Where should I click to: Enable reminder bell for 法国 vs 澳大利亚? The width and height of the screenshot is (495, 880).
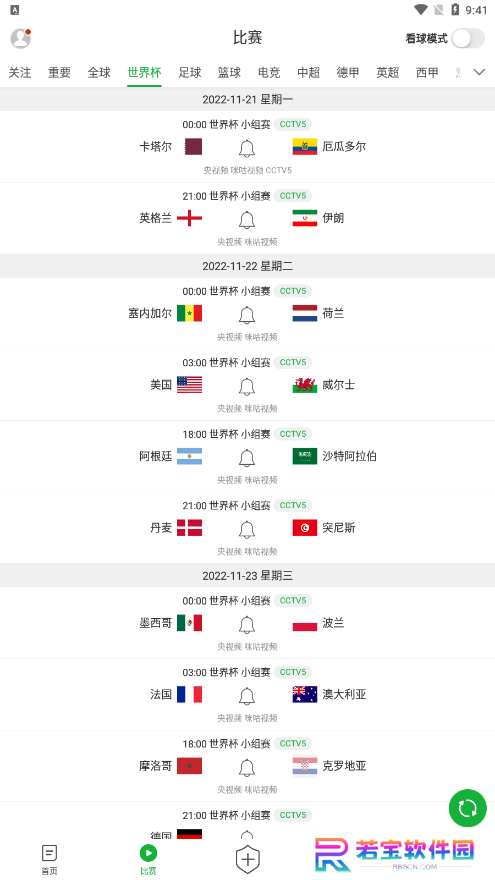pyautogui.click(x=247, y=696)
